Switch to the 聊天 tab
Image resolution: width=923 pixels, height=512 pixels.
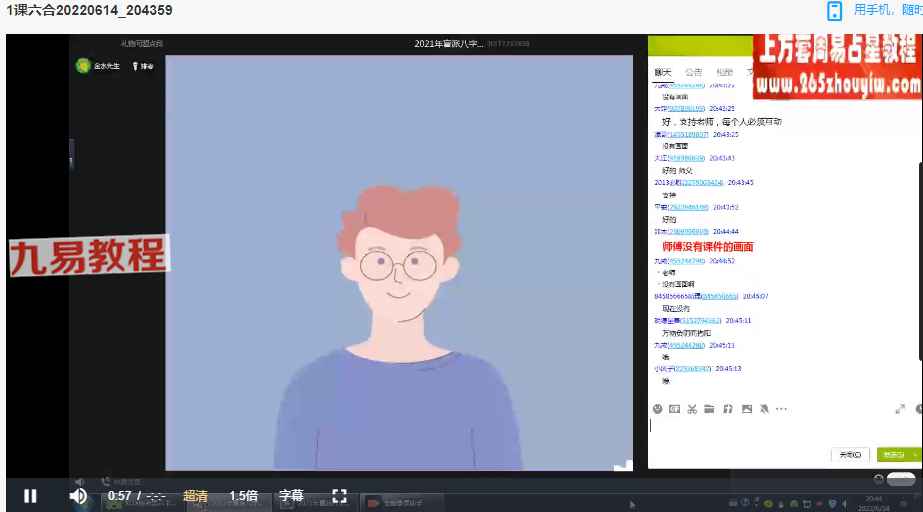[663, 72]
